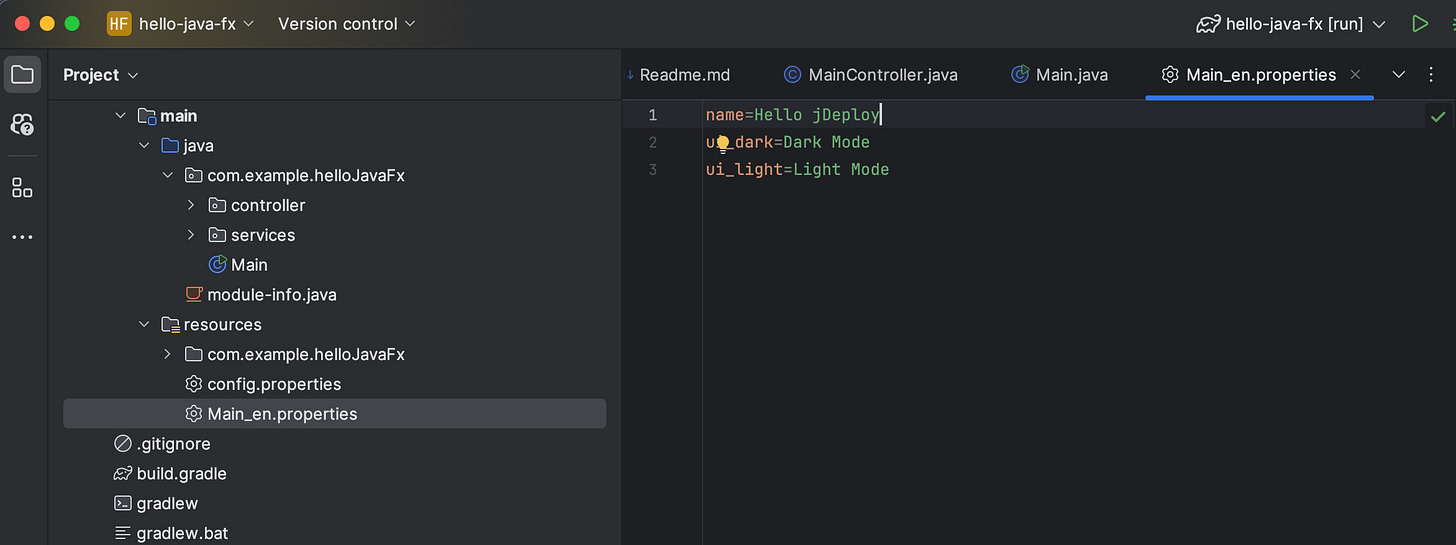This screenshot has height=545, width=1456.
Task: Switch to the MainController.java tab
Action: [x=871, y=75]
